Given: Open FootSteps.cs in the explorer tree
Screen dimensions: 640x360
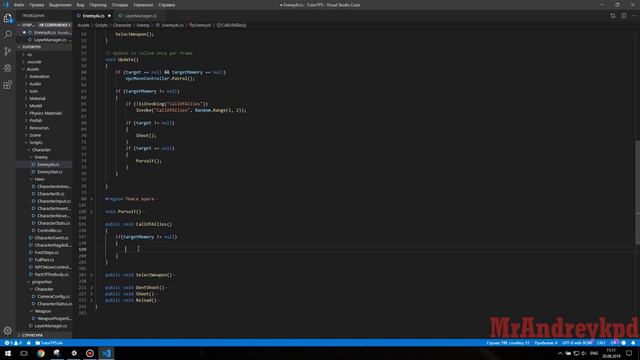Looking at the screenshot, I should click(x=47, y=252).
